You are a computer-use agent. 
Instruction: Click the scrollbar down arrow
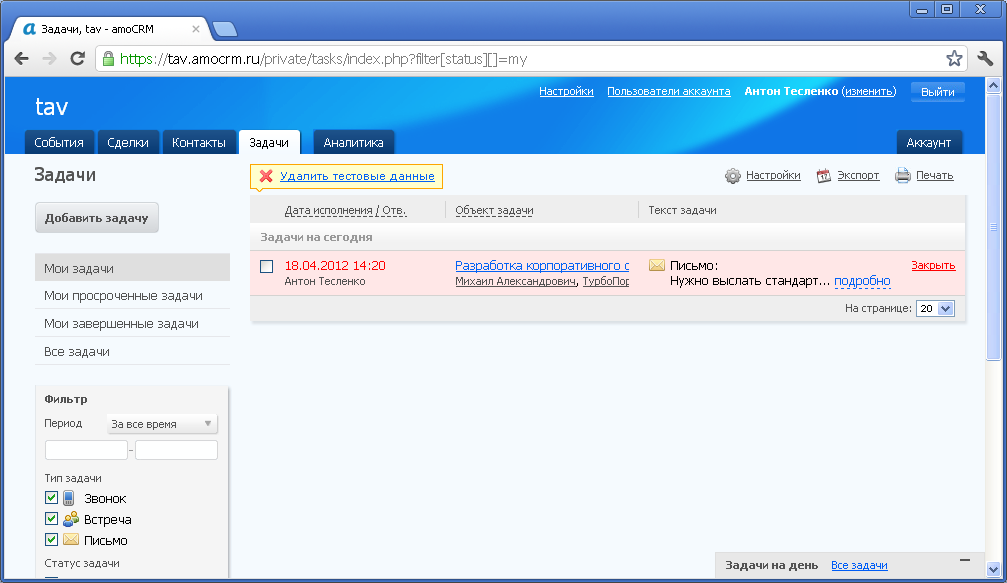(x=993, y=569)
